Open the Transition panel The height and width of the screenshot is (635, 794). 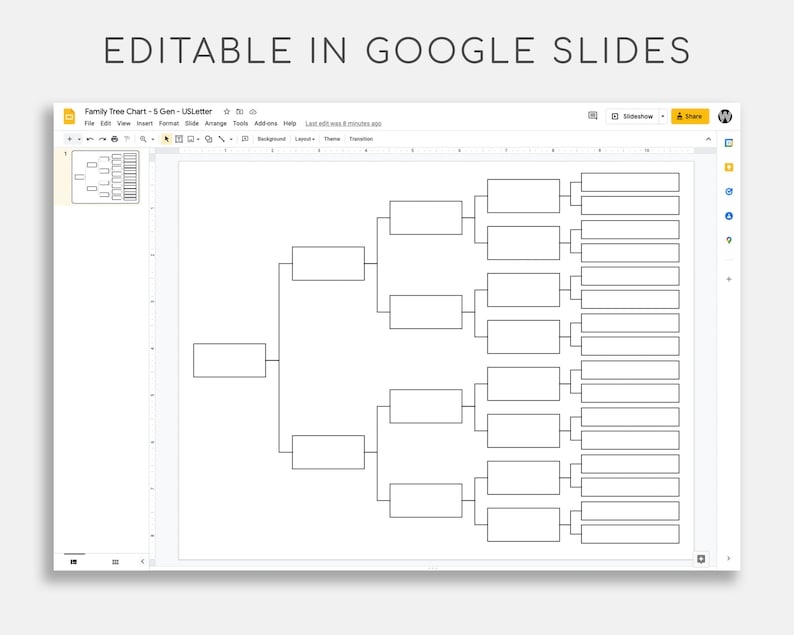[x=361, y=139]
